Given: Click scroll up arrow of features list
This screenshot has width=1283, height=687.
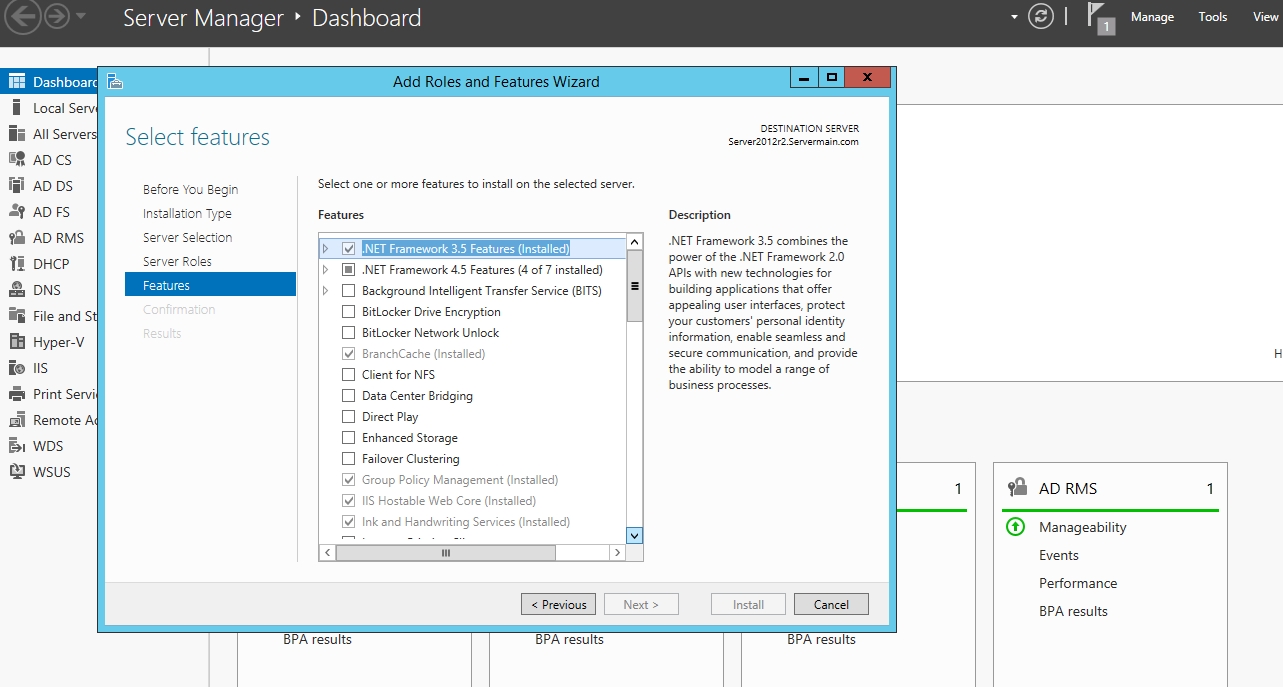Looking at the screenshot, I should point(634,242).
